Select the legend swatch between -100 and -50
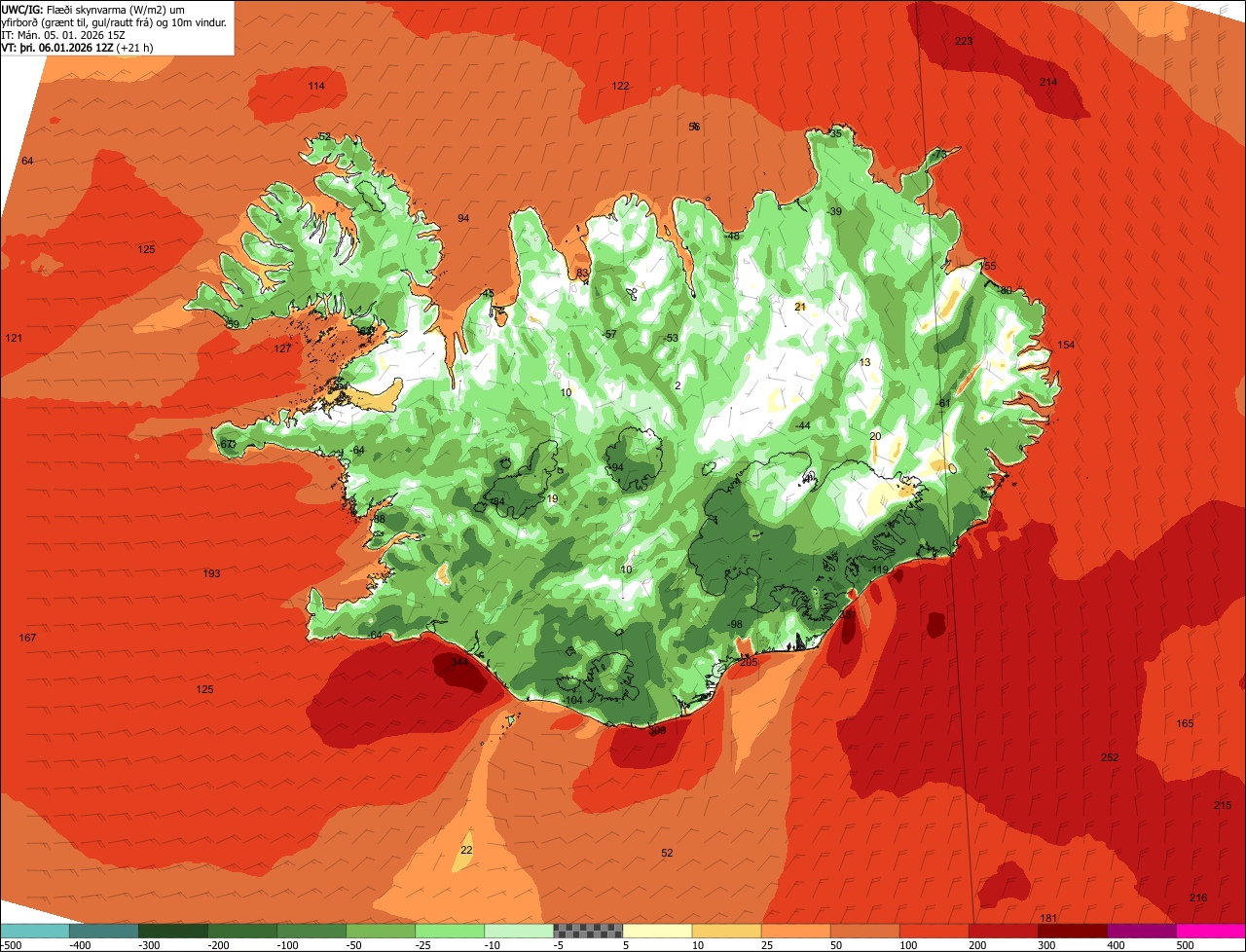The width and height of the screenshot is (1246, 952). pos(311,932)
